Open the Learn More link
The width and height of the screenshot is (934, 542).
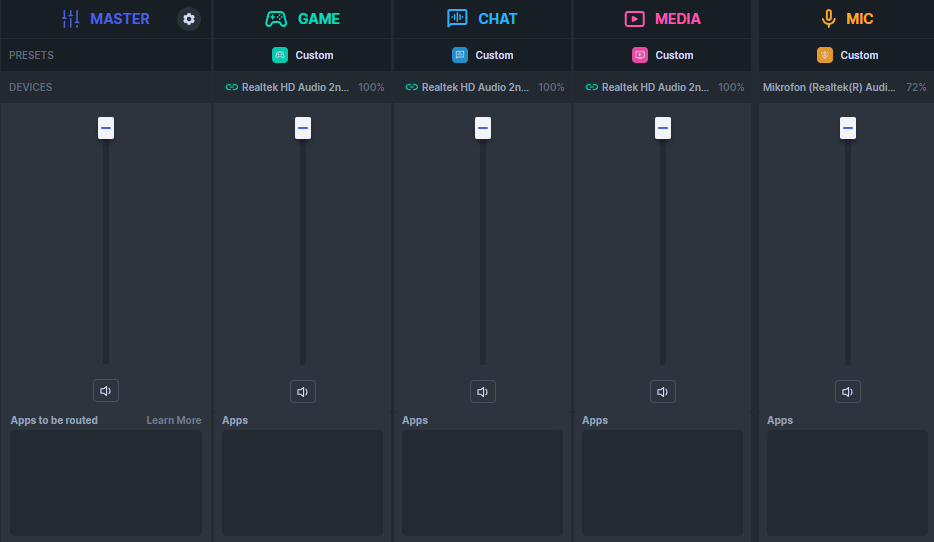coord(174,420)
